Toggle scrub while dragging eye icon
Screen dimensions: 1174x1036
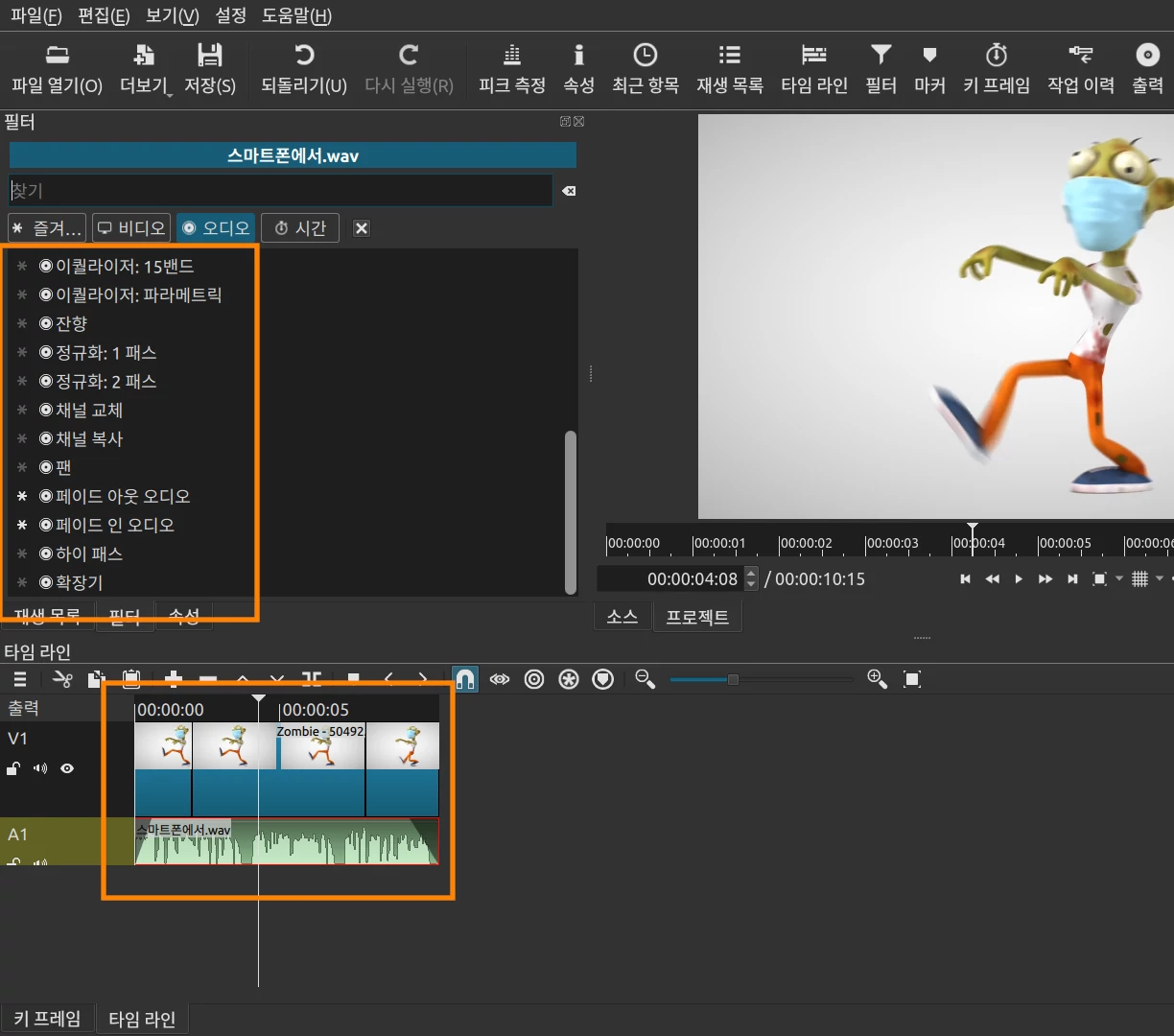[x=500, y=679]
